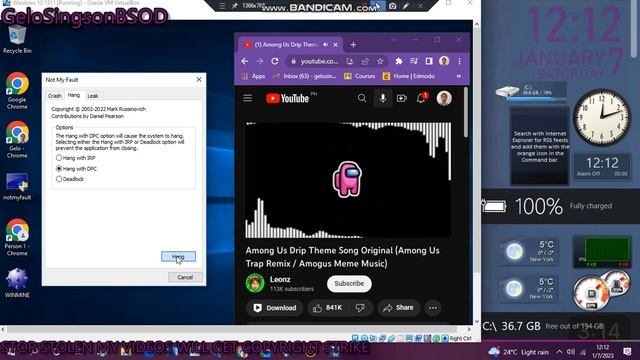640x360 pixels.
Task: Click the YouTube logo
Action: (x=287, y=98)
